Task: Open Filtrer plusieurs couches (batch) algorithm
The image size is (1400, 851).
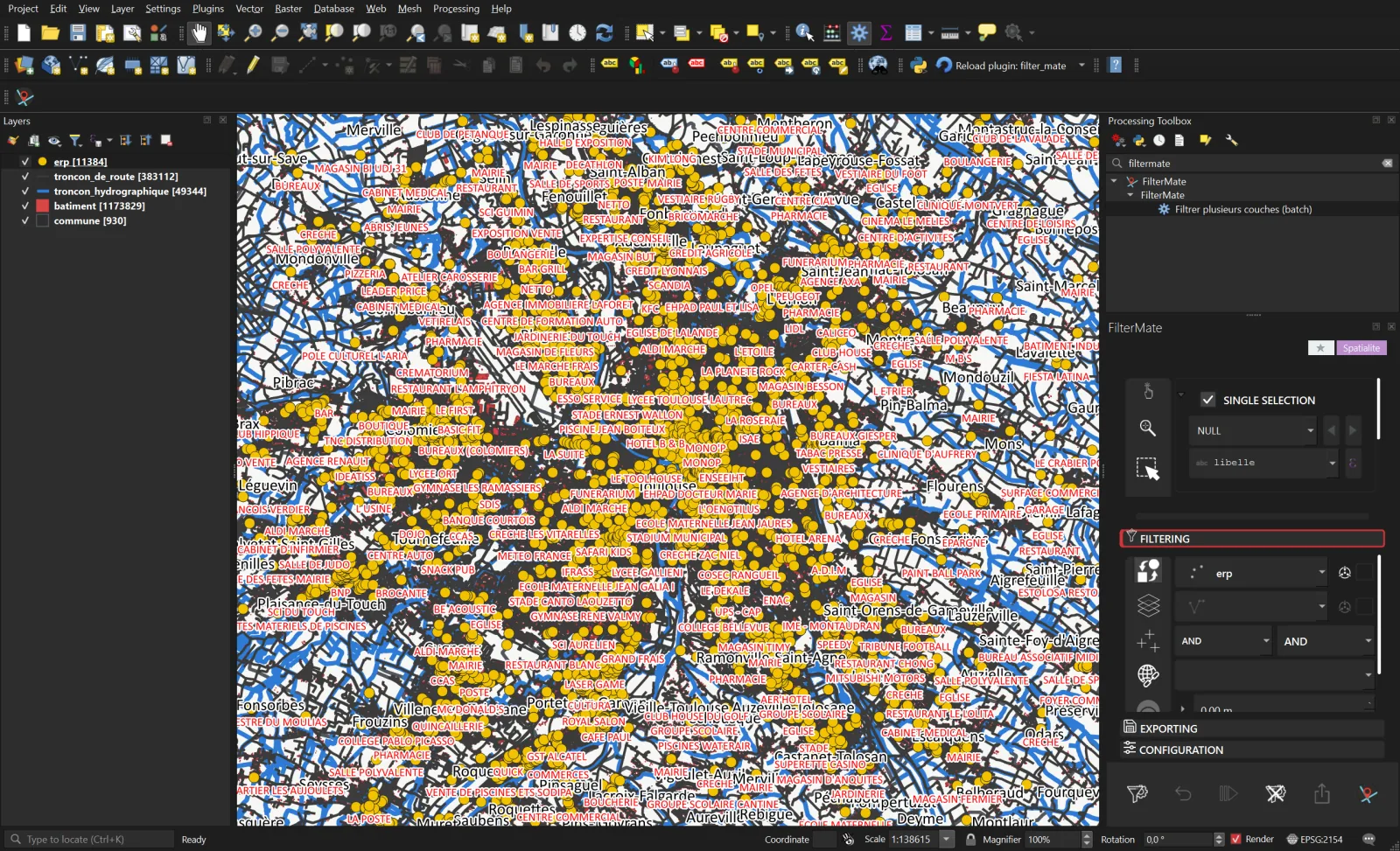Action: click(x=1242, y=209)
